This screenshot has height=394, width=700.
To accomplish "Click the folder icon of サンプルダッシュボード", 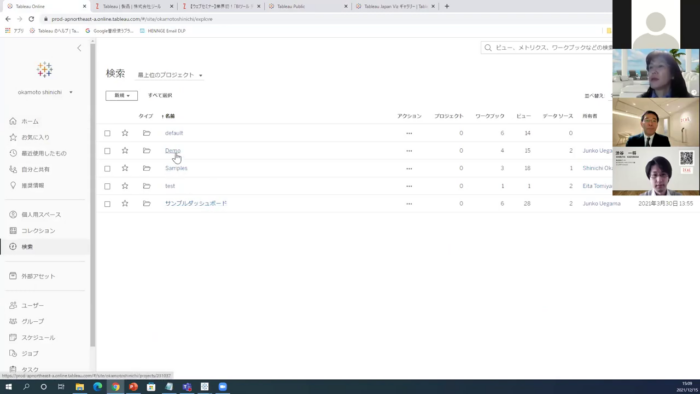I will click(146, 203).
